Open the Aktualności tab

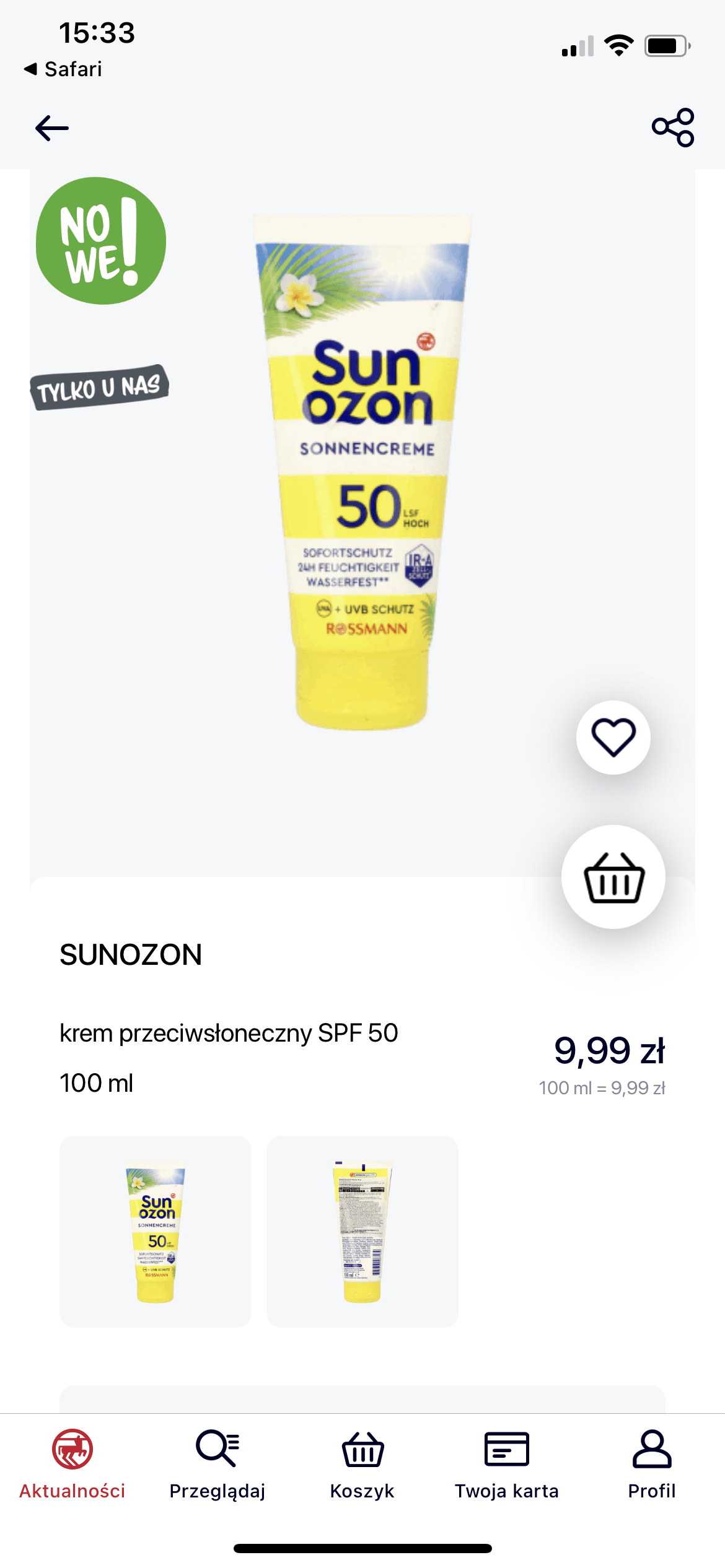pyautogui.click(x=72, y=1464)
